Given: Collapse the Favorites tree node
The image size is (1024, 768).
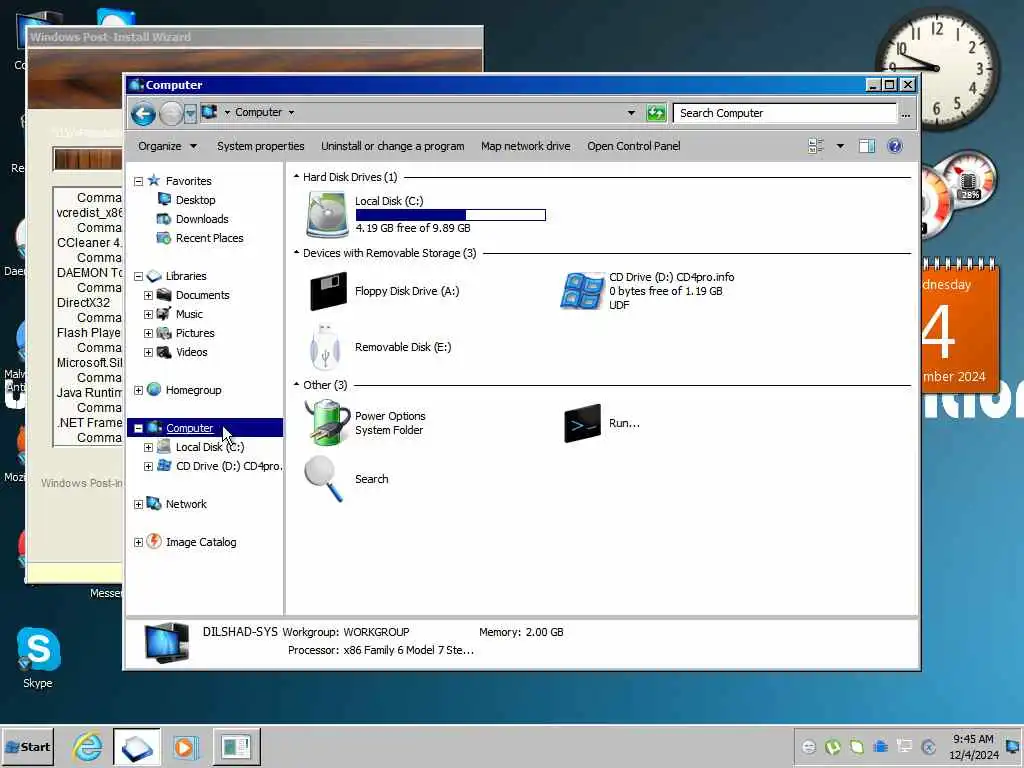Looking at the screenshot, I should pyautogui.click(x=138, y=182).
